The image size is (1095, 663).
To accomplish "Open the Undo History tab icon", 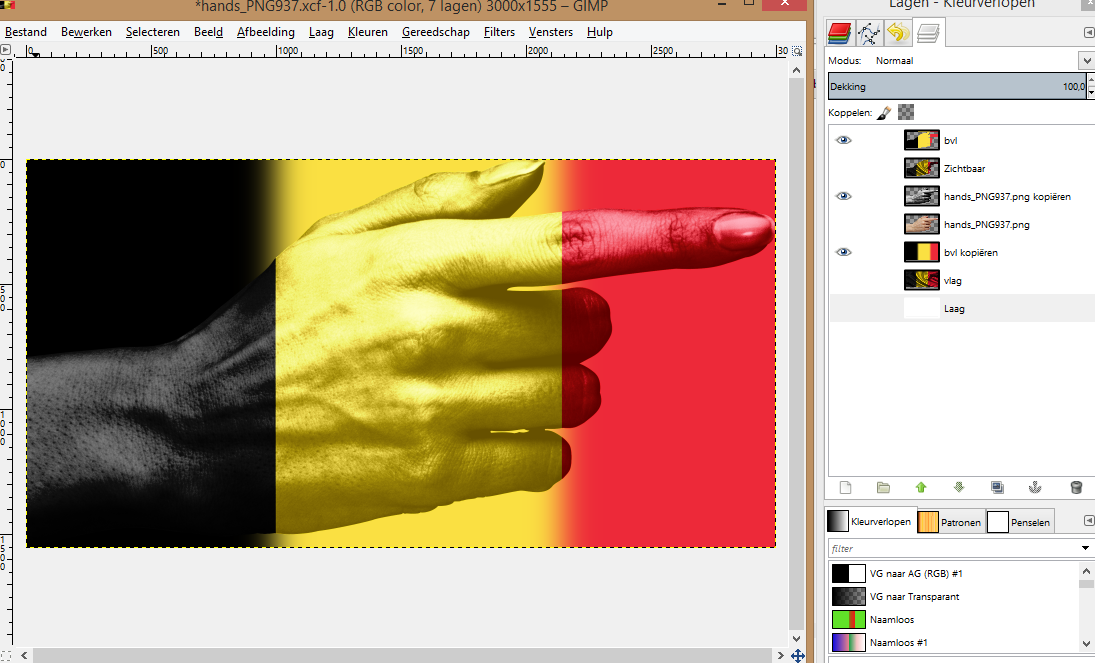I will [x=897, y=33].
